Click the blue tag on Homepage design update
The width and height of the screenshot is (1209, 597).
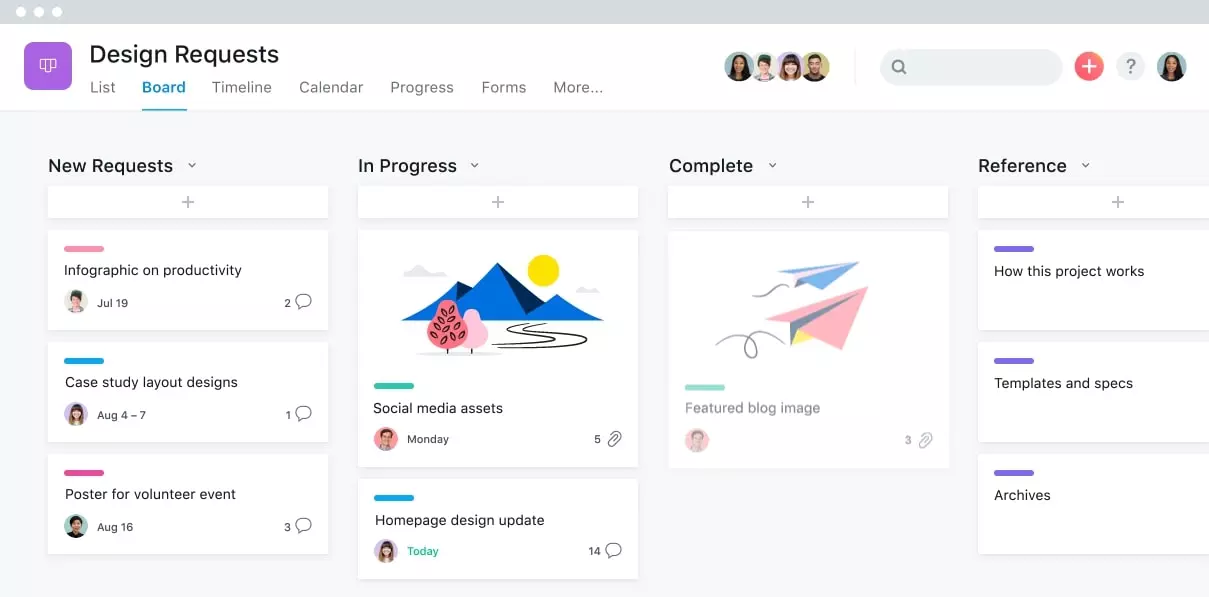click(x=394, y=498)
